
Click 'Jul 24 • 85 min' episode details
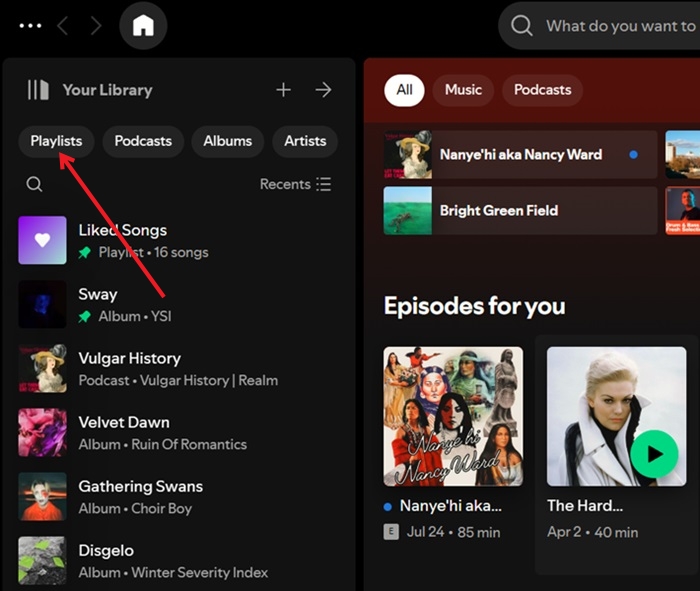(453, 532)
